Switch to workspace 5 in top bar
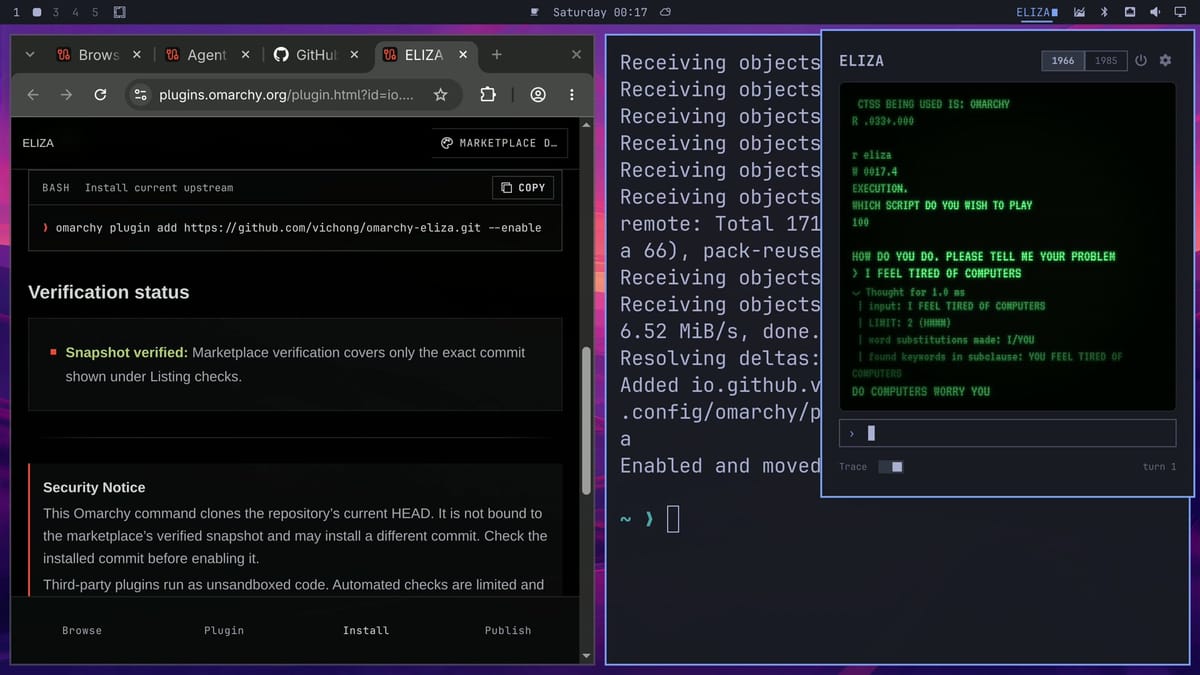This screenshot has width=1200, height=675. (x=95, y=12)
